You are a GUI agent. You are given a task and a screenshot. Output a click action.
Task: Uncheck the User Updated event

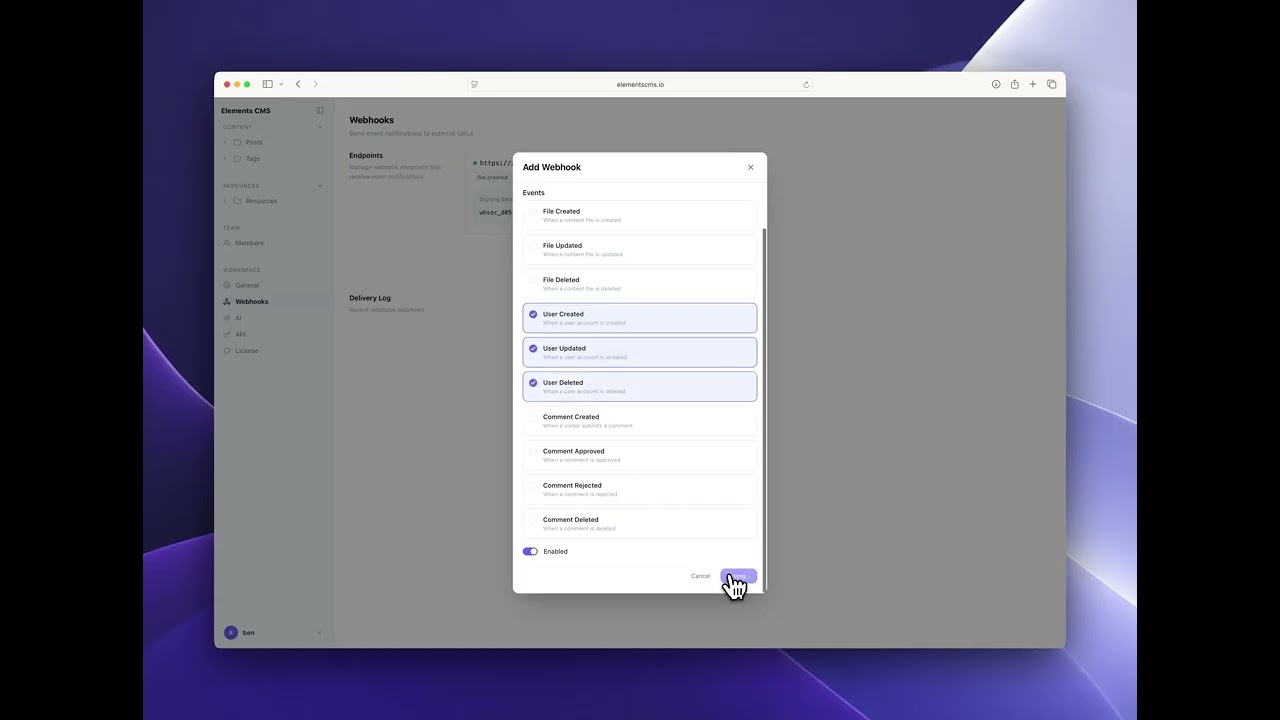[x=640, y=352]
